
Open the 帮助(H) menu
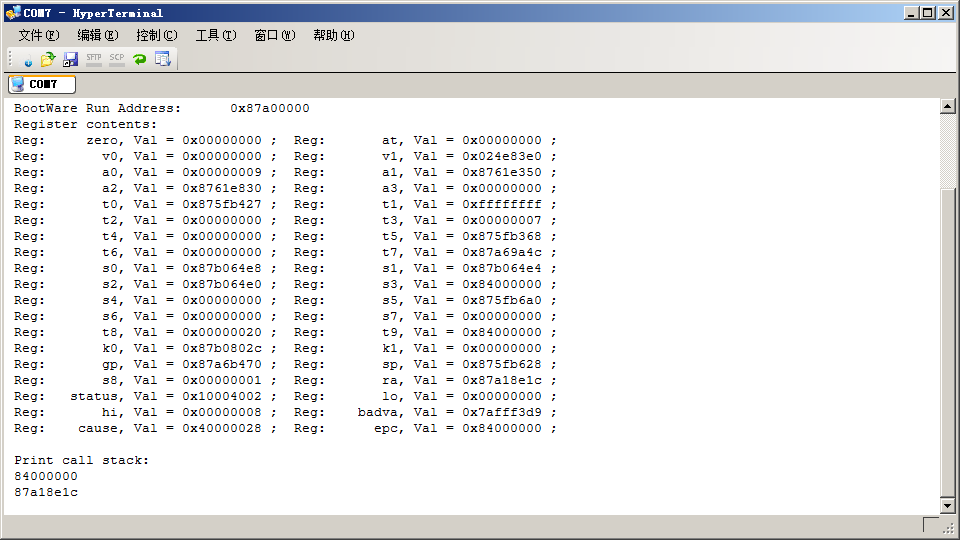pos(334,36)
